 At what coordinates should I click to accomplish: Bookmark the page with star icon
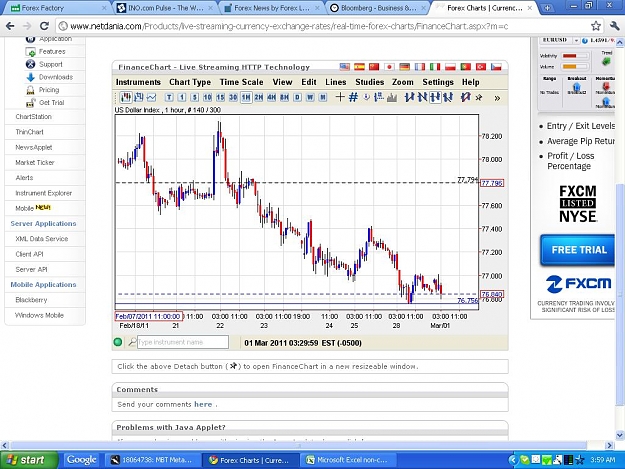pos(596,26)
